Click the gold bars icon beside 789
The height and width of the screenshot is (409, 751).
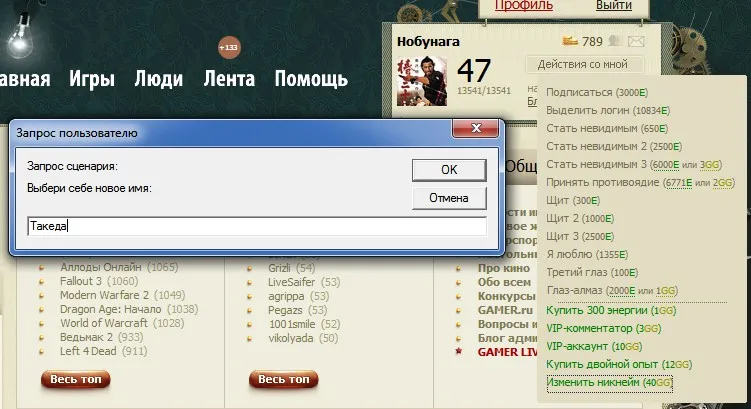coord(569,41)
